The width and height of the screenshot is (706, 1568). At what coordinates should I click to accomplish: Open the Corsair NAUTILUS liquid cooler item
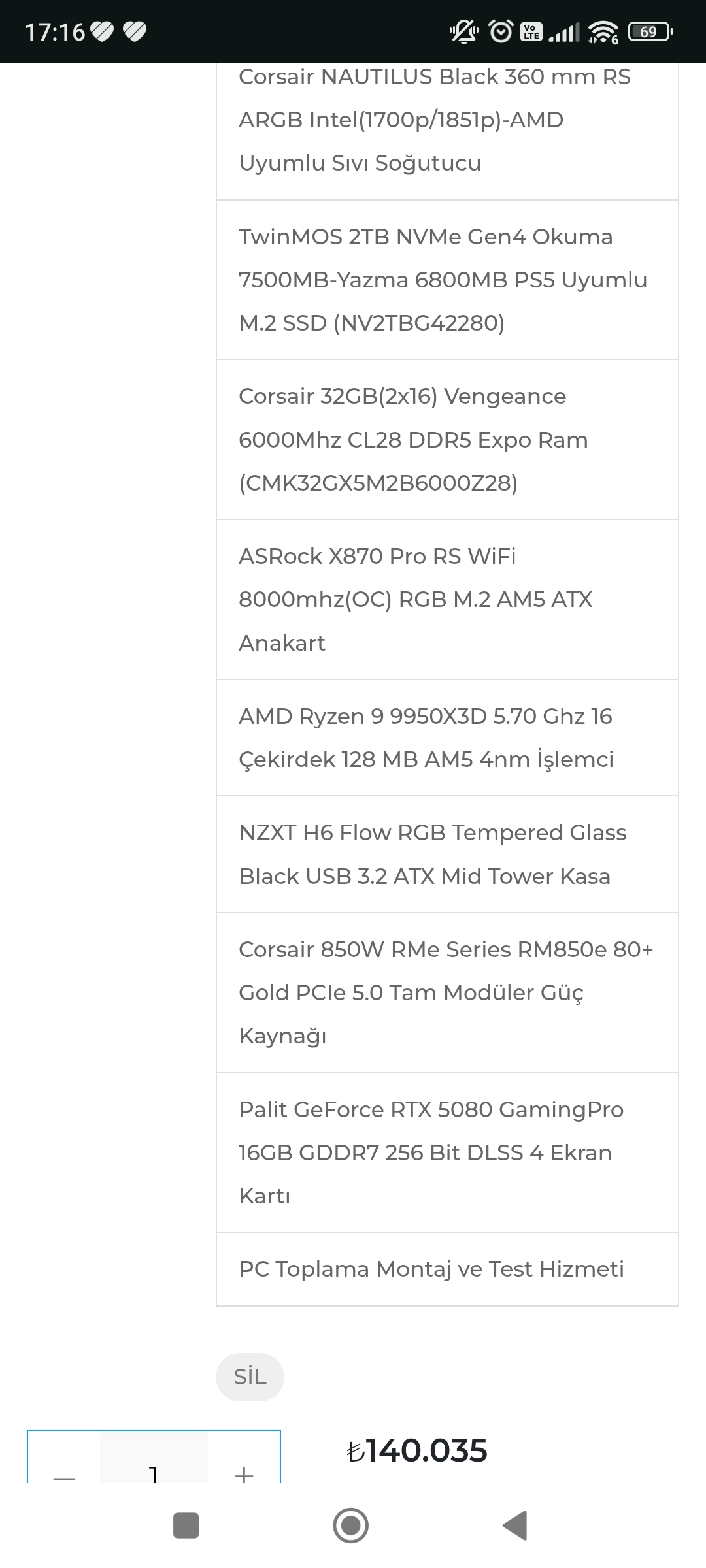(x=435, y=120)
